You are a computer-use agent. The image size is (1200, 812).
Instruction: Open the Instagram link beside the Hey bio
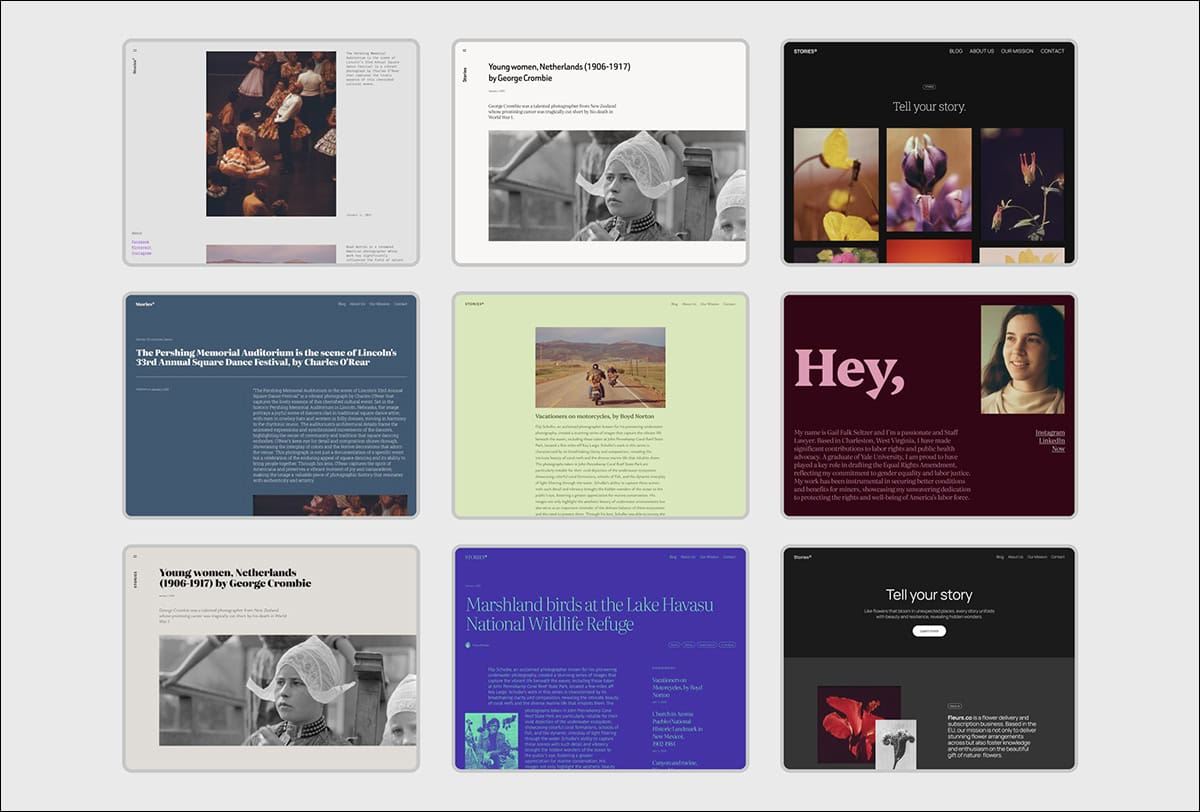1050,433
